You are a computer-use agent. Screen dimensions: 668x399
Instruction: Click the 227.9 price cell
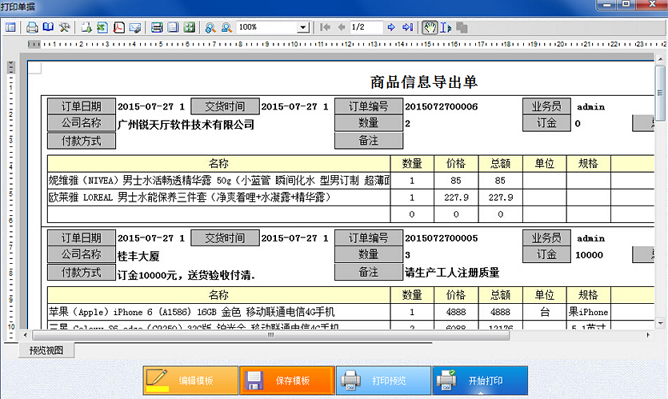456,197
